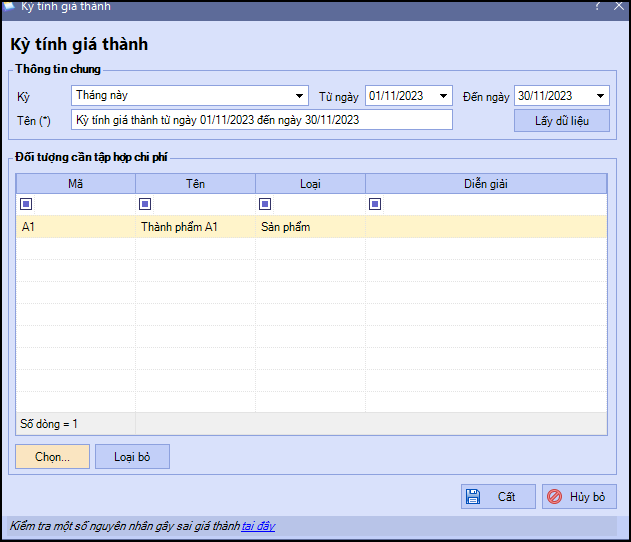This screenshot has height=542, width=631.
Task: Open the Từ ngày date picker
Action: 443,96
